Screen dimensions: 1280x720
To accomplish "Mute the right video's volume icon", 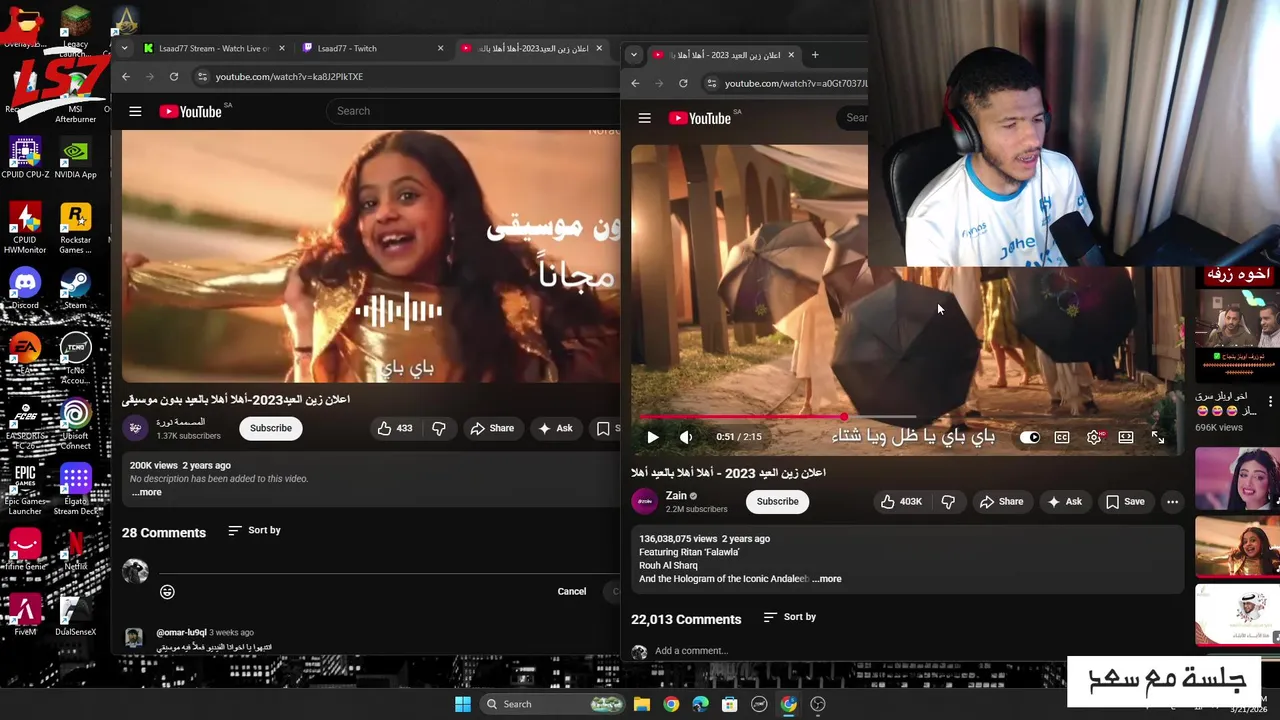I will point(686,437).
